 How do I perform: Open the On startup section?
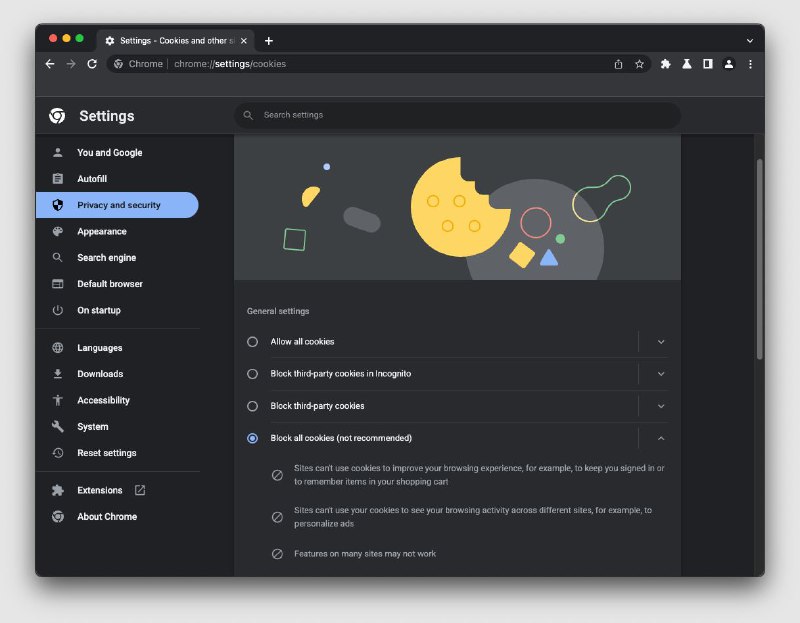99,310
